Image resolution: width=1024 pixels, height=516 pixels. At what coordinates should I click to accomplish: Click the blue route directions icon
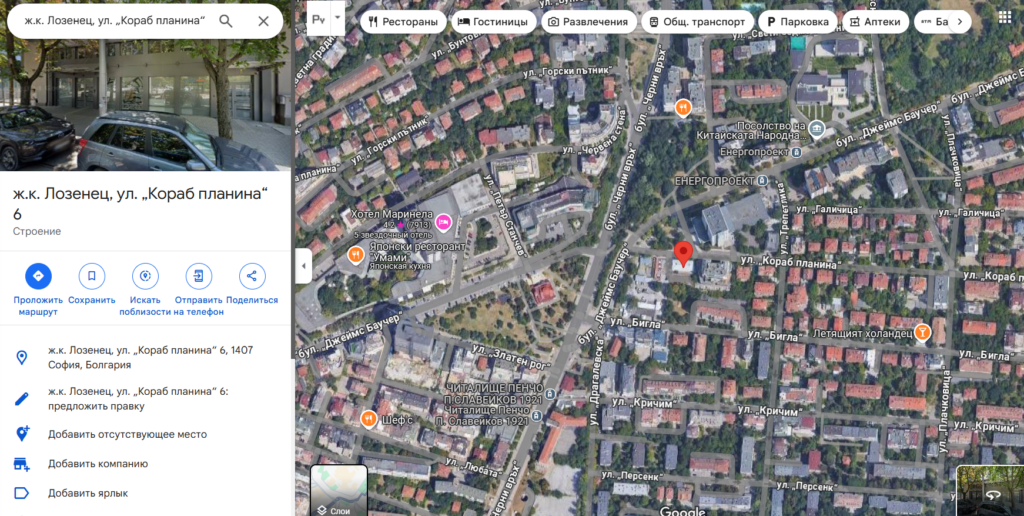(38, 276)
